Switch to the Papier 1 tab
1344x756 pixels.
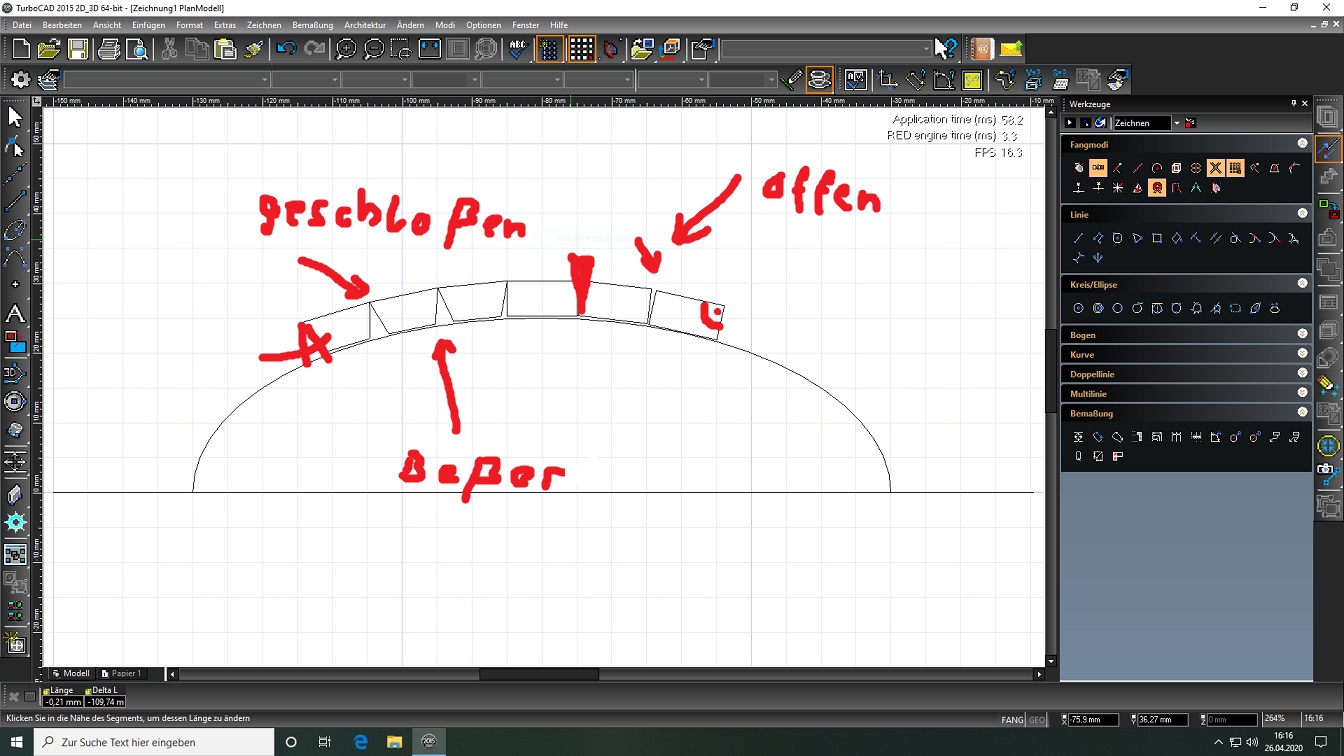pos(122,674)
